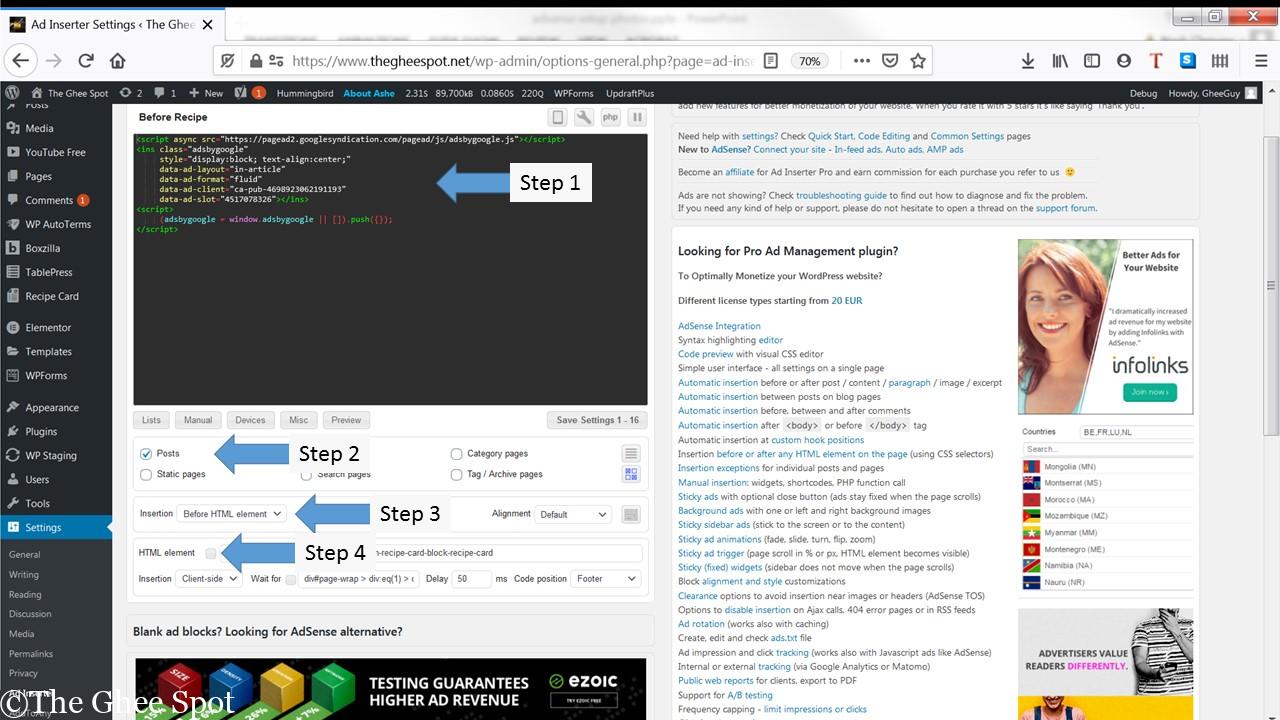Open the wrench tools icon
This screenshot has width=1280, height=720.
[x=585, y=118]
